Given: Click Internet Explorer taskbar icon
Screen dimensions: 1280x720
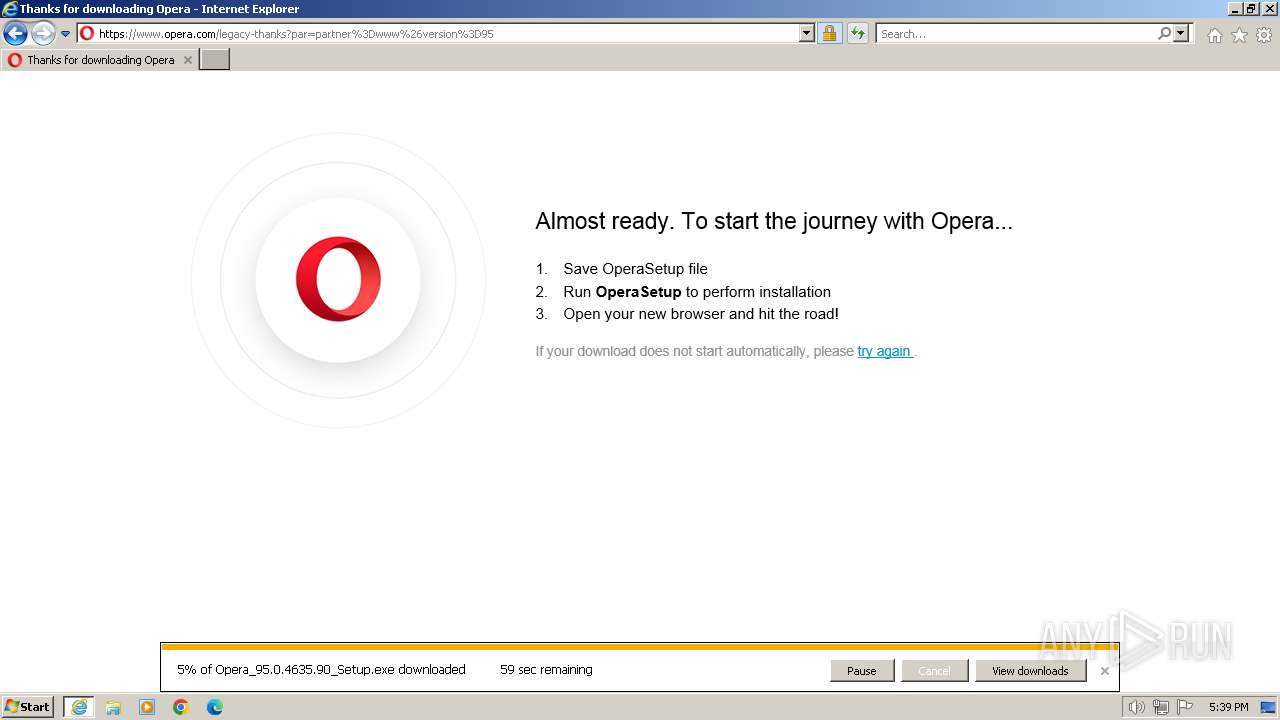Looking at the screenshot, I should coord(78,707).
